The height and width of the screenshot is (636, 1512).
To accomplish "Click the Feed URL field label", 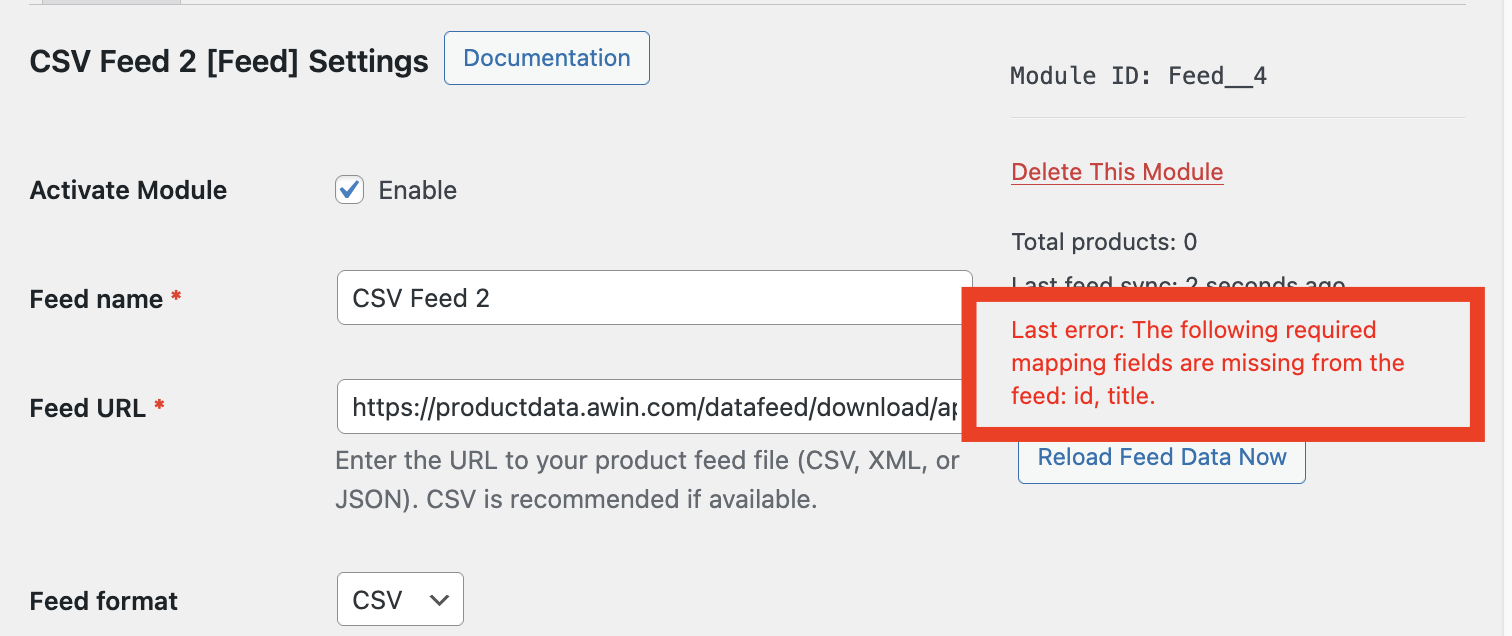I will pyautogui.click(x=88, y=408).
